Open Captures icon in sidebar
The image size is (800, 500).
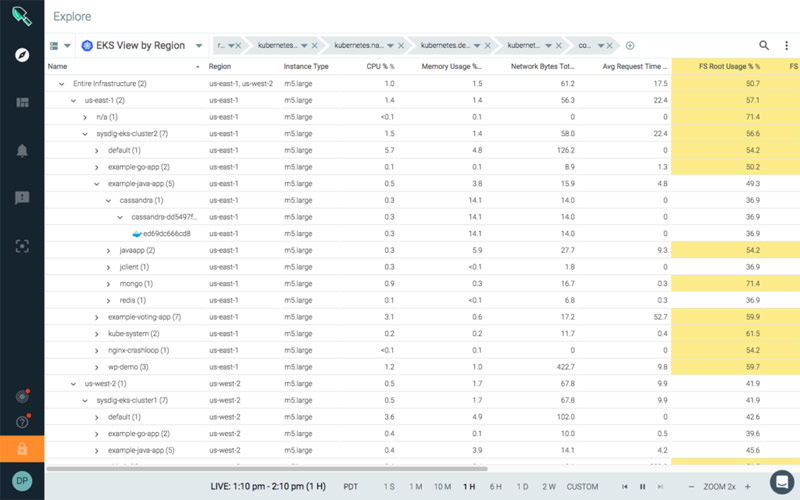tap(22, 246)
